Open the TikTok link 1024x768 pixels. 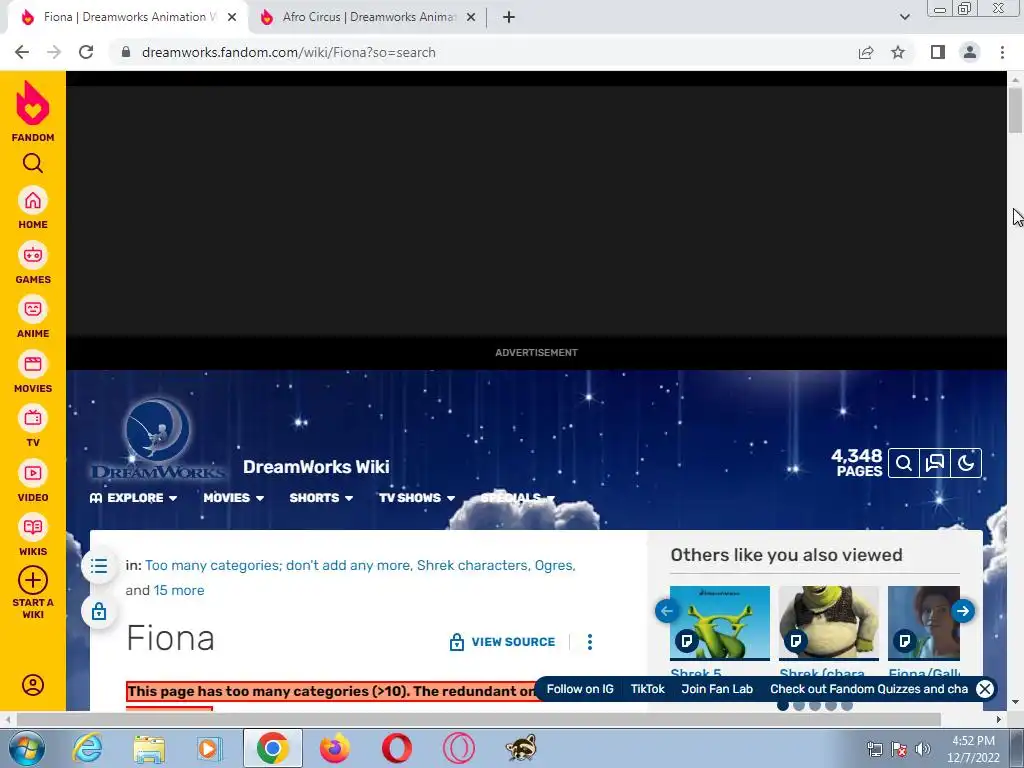(x=647, y=689)
